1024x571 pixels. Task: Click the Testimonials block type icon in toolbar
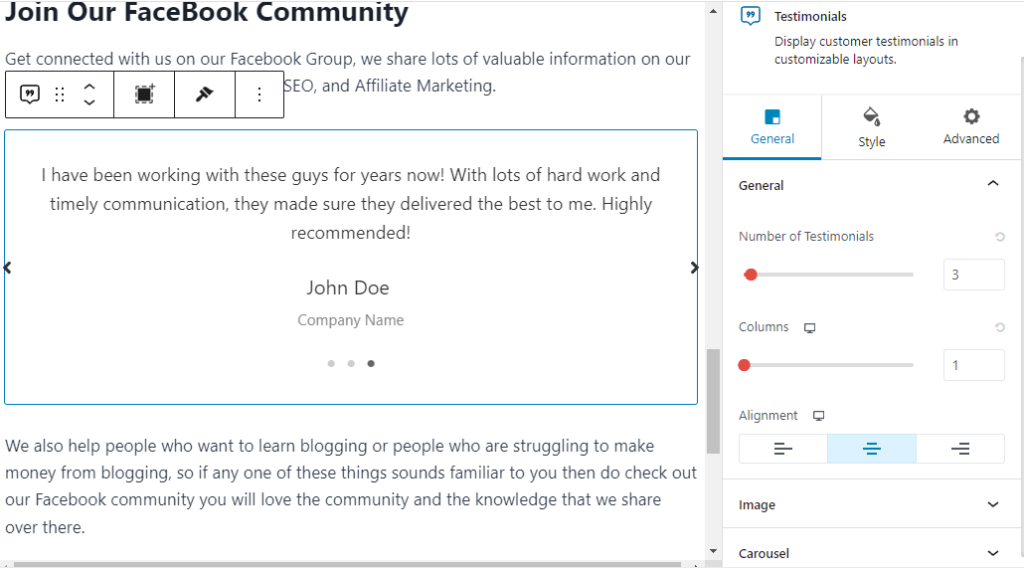pyautogui.click(x=30, y=95)
